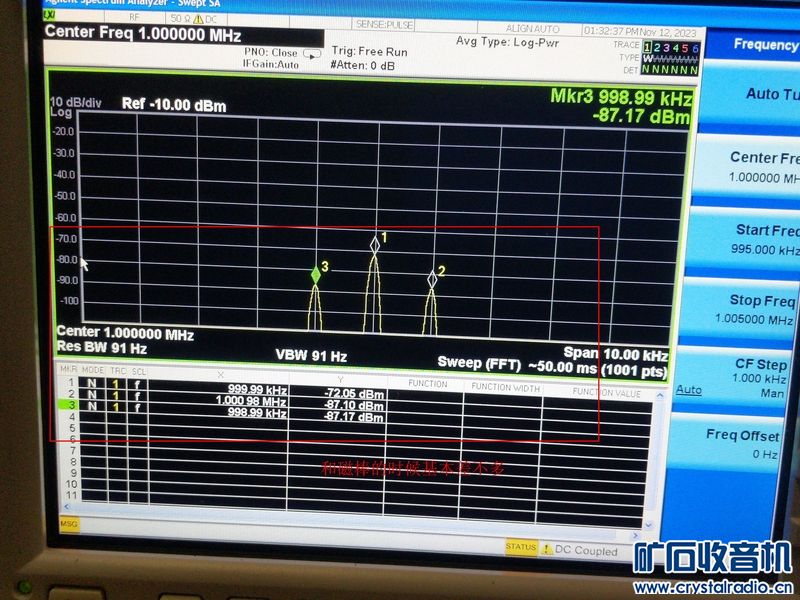The width and height of the screenshot is (800, 600).
Task: Click -87.10 dBm value in table
Action: [x=354, y=406]
